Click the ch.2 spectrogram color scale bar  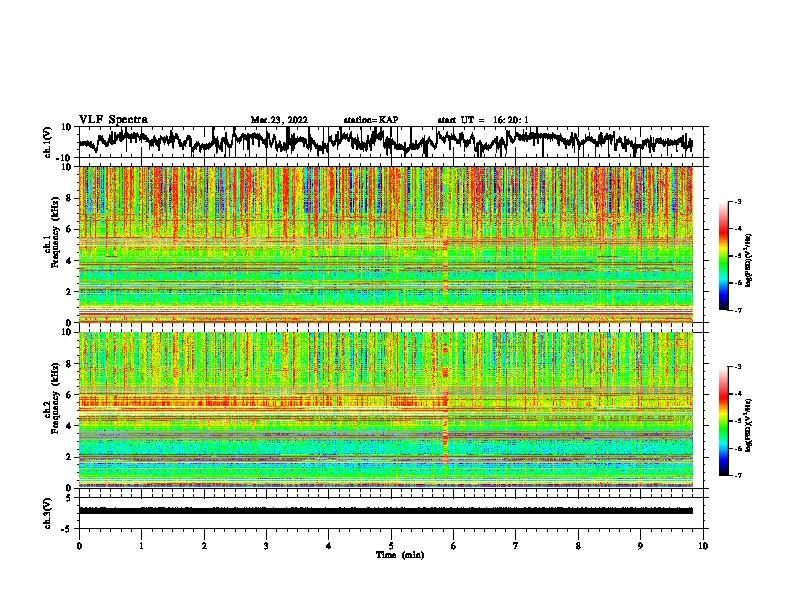[x=723, y=421]
